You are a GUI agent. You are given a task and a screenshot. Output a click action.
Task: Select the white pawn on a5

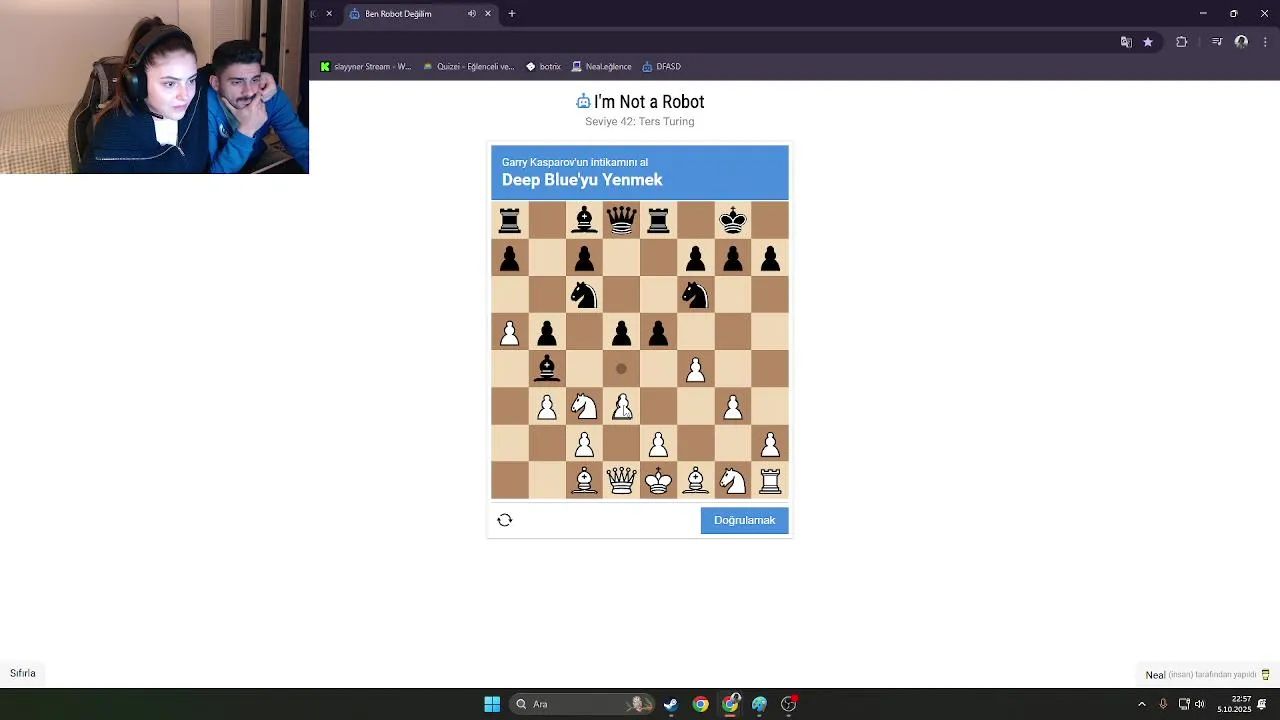click(510, 332)
